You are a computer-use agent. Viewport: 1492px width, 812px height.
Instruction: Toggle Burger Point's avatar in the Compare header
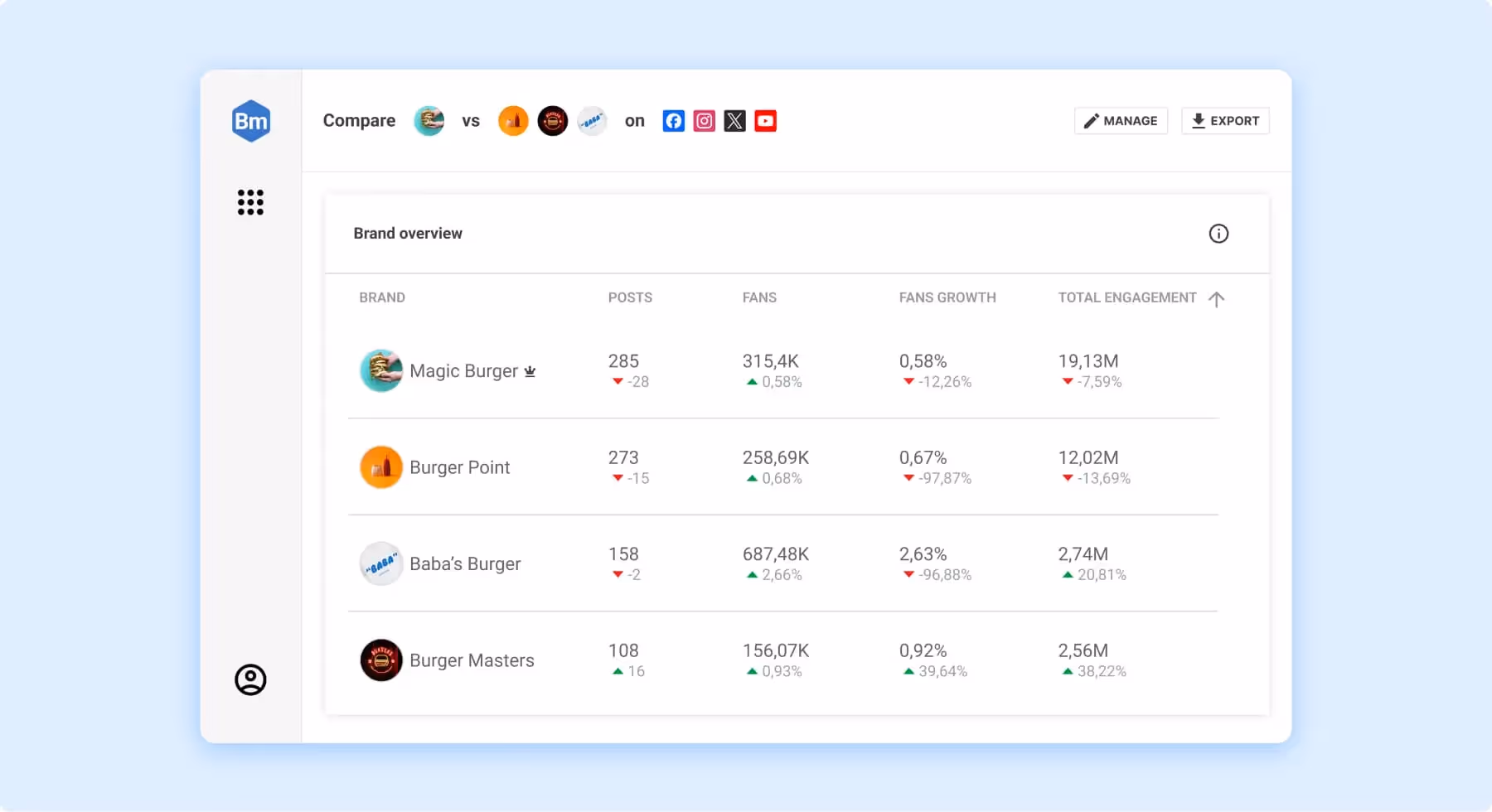(513, 121)
